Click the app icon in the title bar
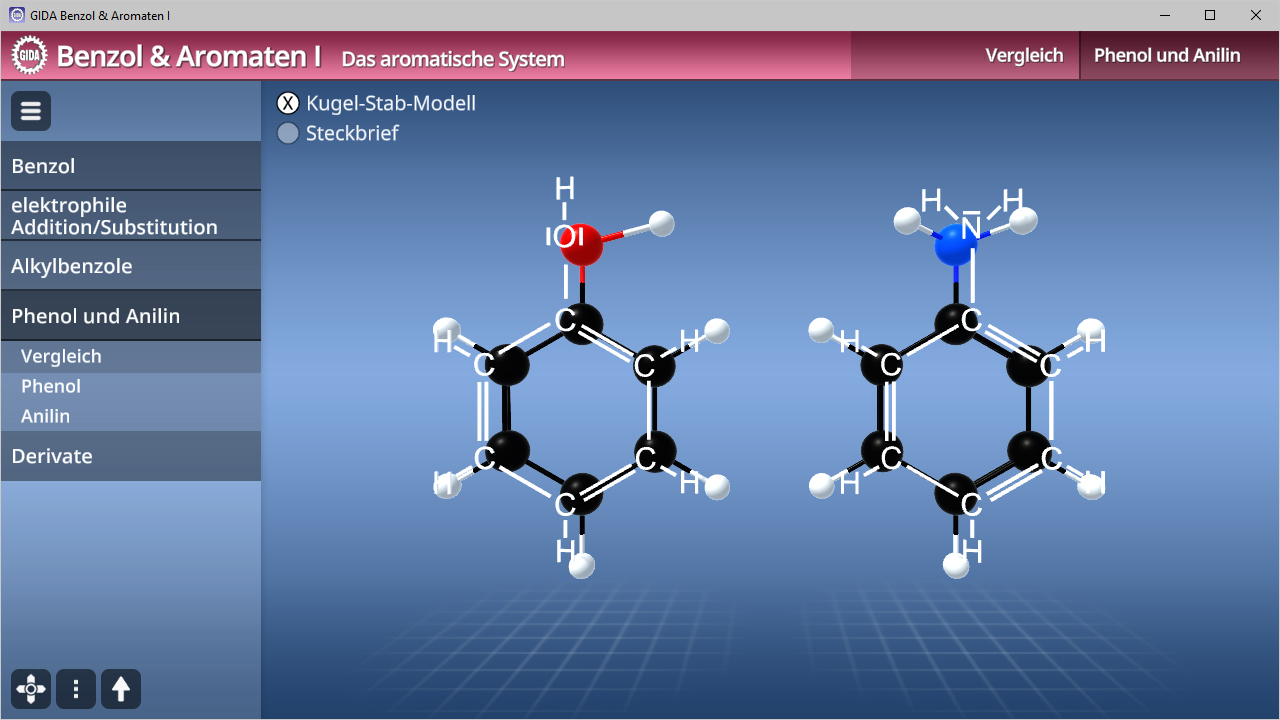Viewport: 1280px width, 720px height. [x=16, y=15]
